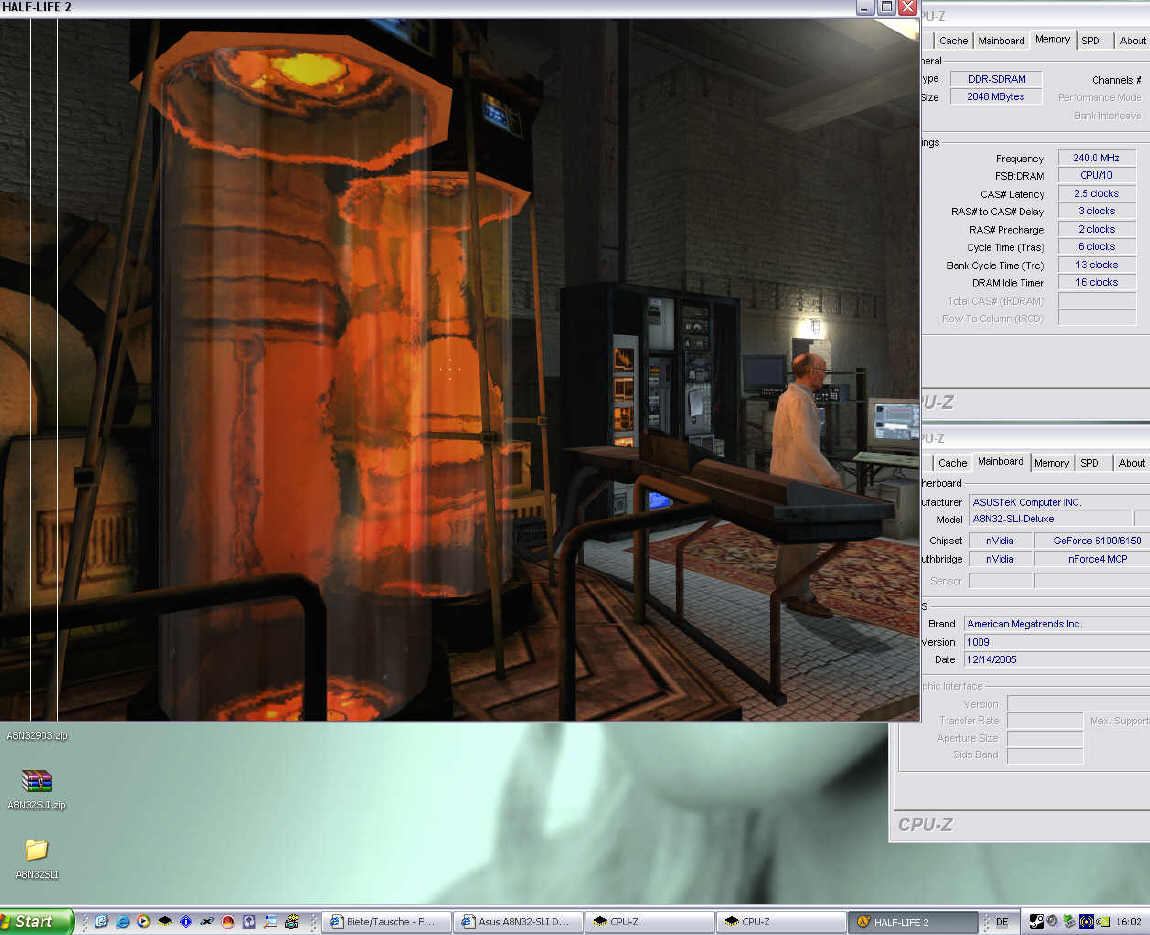Click the blue diamond info quick launch icon
This screenshot has width=1150, height=935.
[186, 921]
